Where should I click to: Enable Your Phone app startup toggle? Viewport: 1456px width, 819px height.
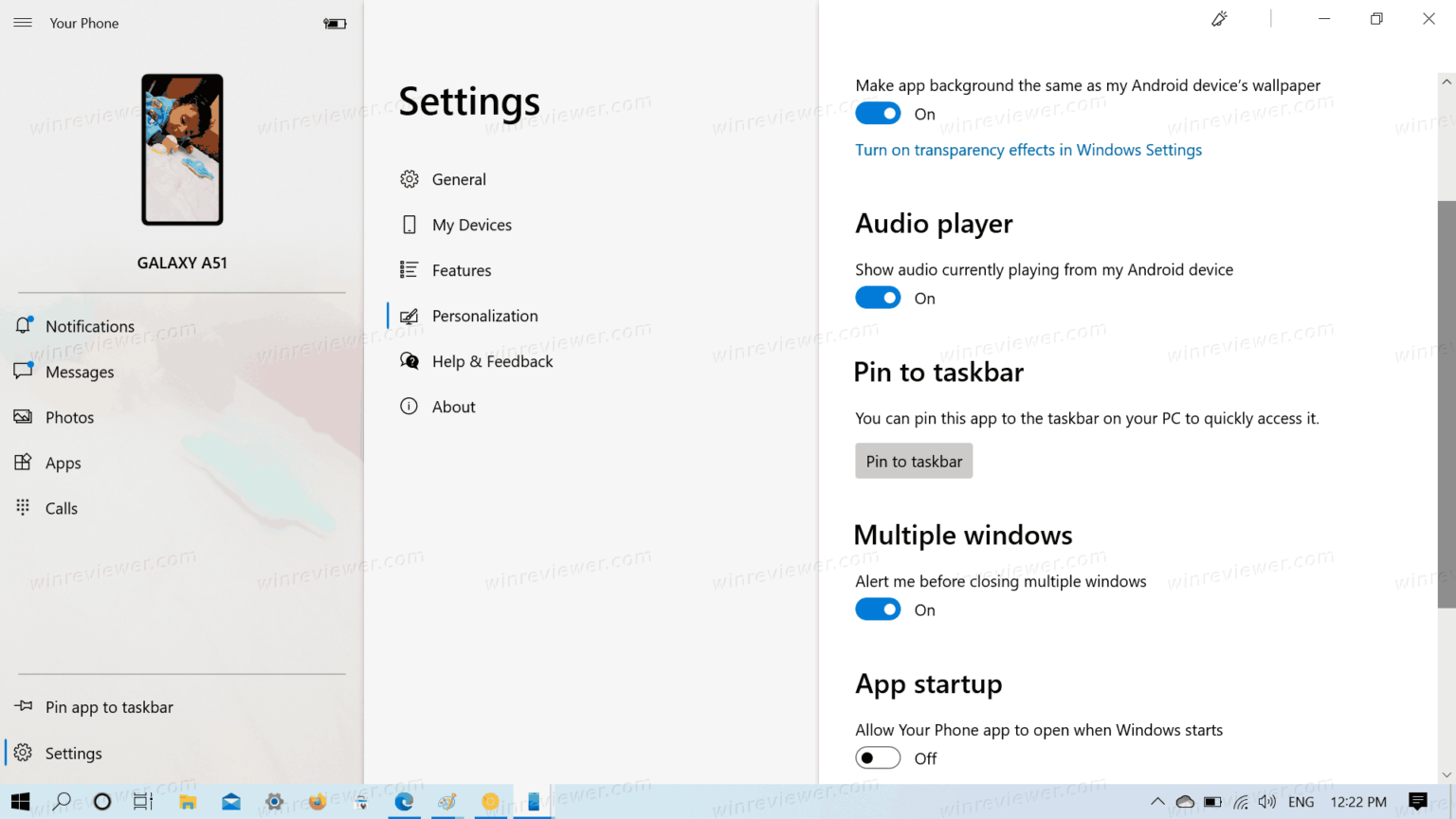click(878, 758)
